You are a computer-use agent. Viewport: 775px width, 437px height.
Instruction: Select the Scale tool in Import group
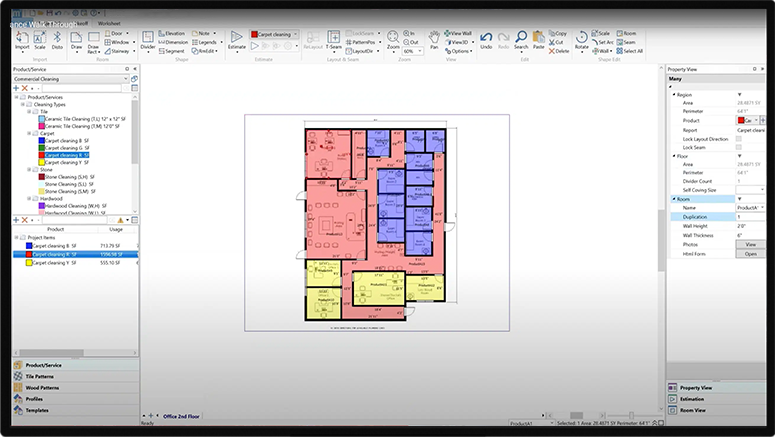tap(40, 38)
